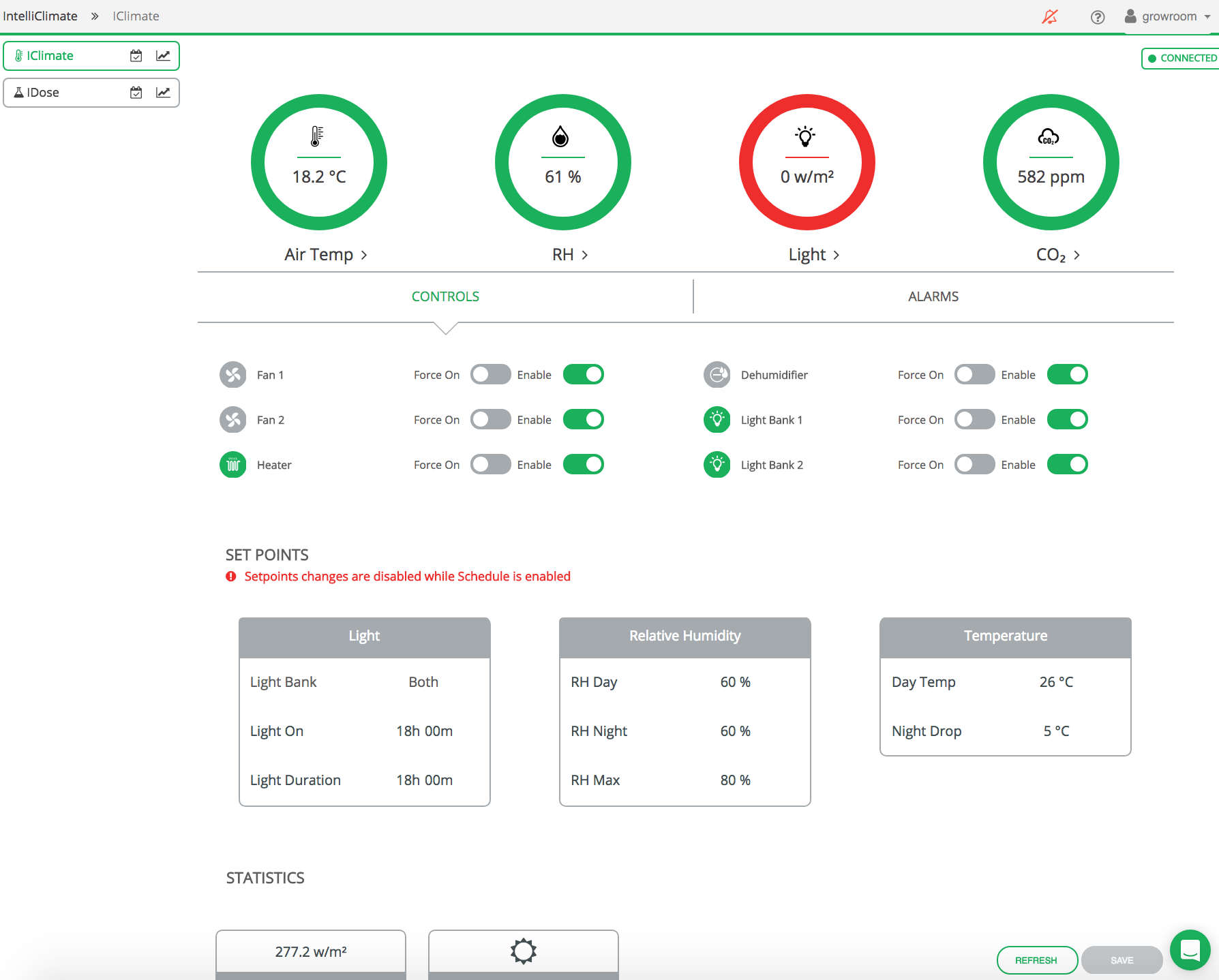Open the IClimate graph history icon

(163, 55)
